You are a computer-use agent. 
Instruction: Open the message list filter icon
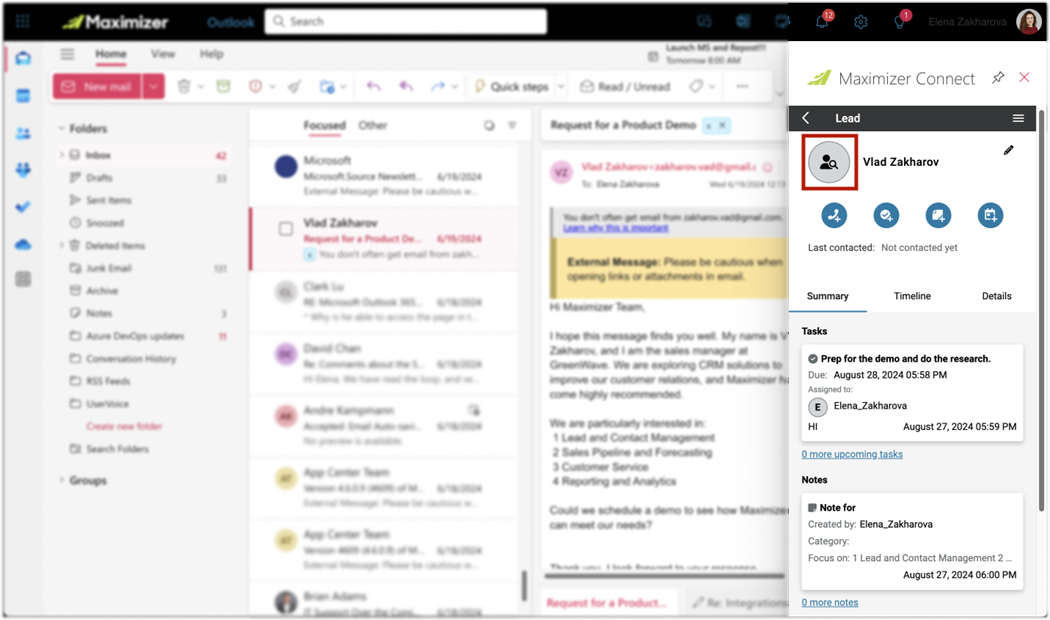tap(512, 125)
